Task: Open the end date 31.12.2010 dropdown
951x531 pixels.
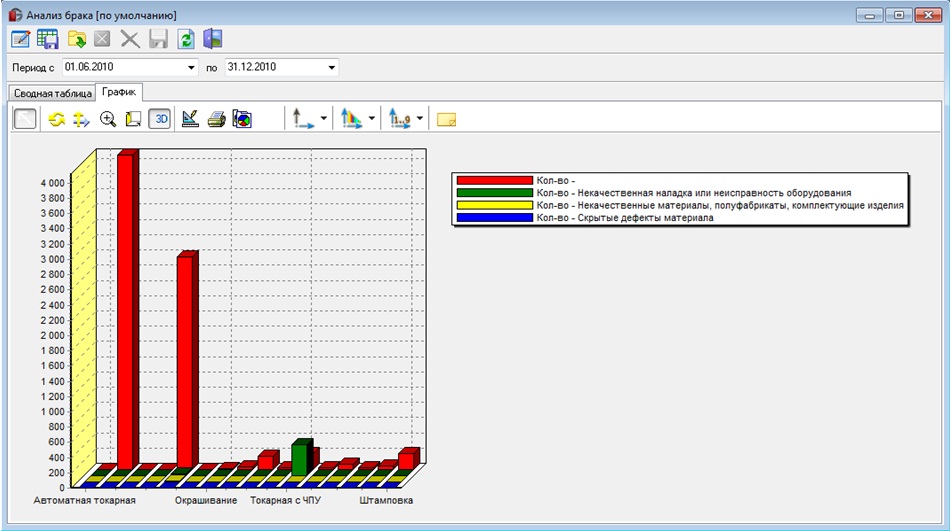Action: point(332,67)
